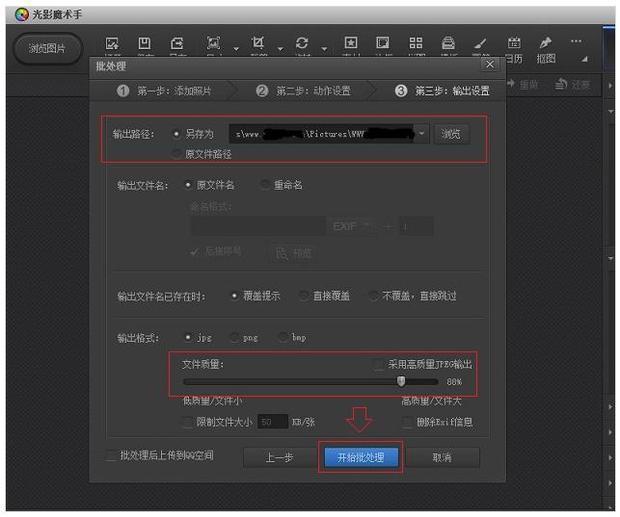Click the crop tool icon in toolbar
This screenshot has width=620, height=517.
point(258,43)
